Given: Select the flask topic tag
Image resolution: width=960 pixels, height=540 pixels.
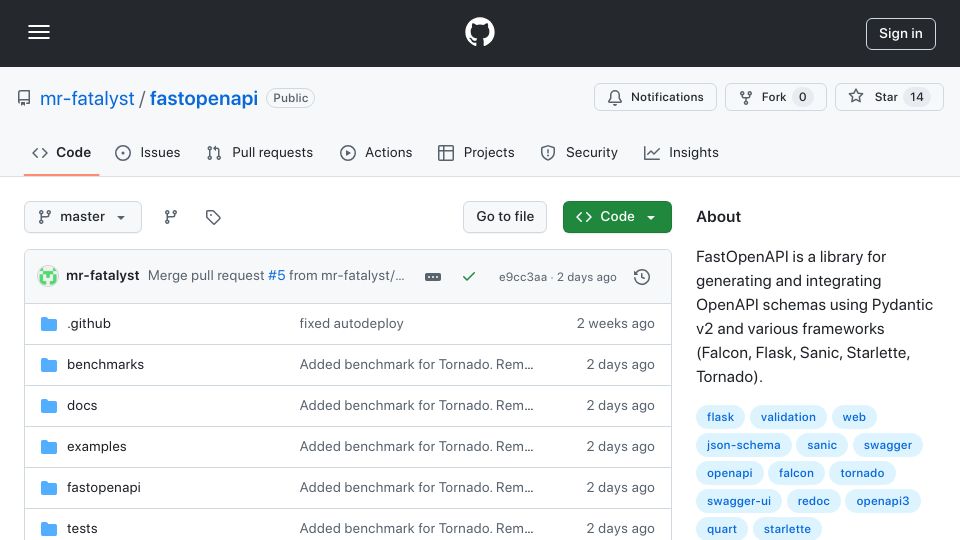Looking at the screenshot, I should click(x=720, y=417).
